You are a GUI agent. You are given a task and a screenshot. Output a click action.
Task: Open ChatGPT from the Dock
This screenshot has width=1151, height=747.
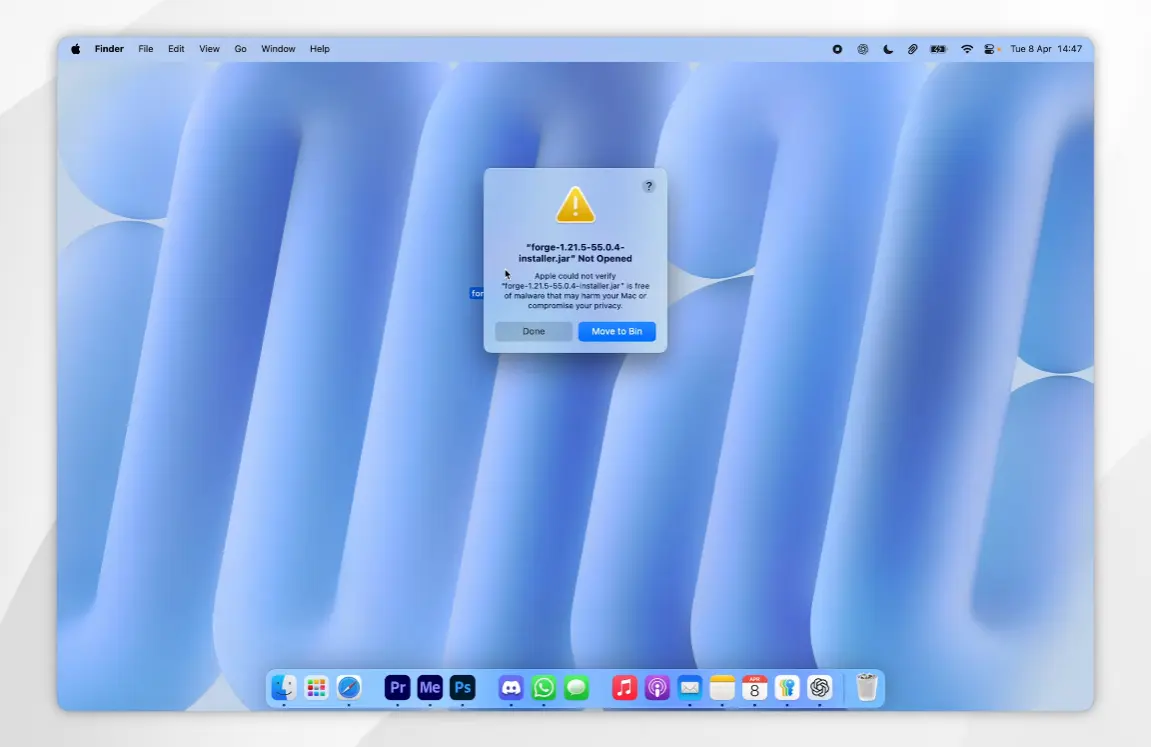coord(820,688)
